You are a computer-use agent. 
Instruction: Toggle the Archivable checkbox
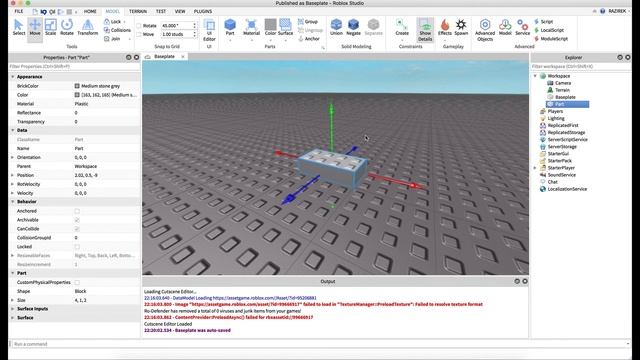point(77,220)
